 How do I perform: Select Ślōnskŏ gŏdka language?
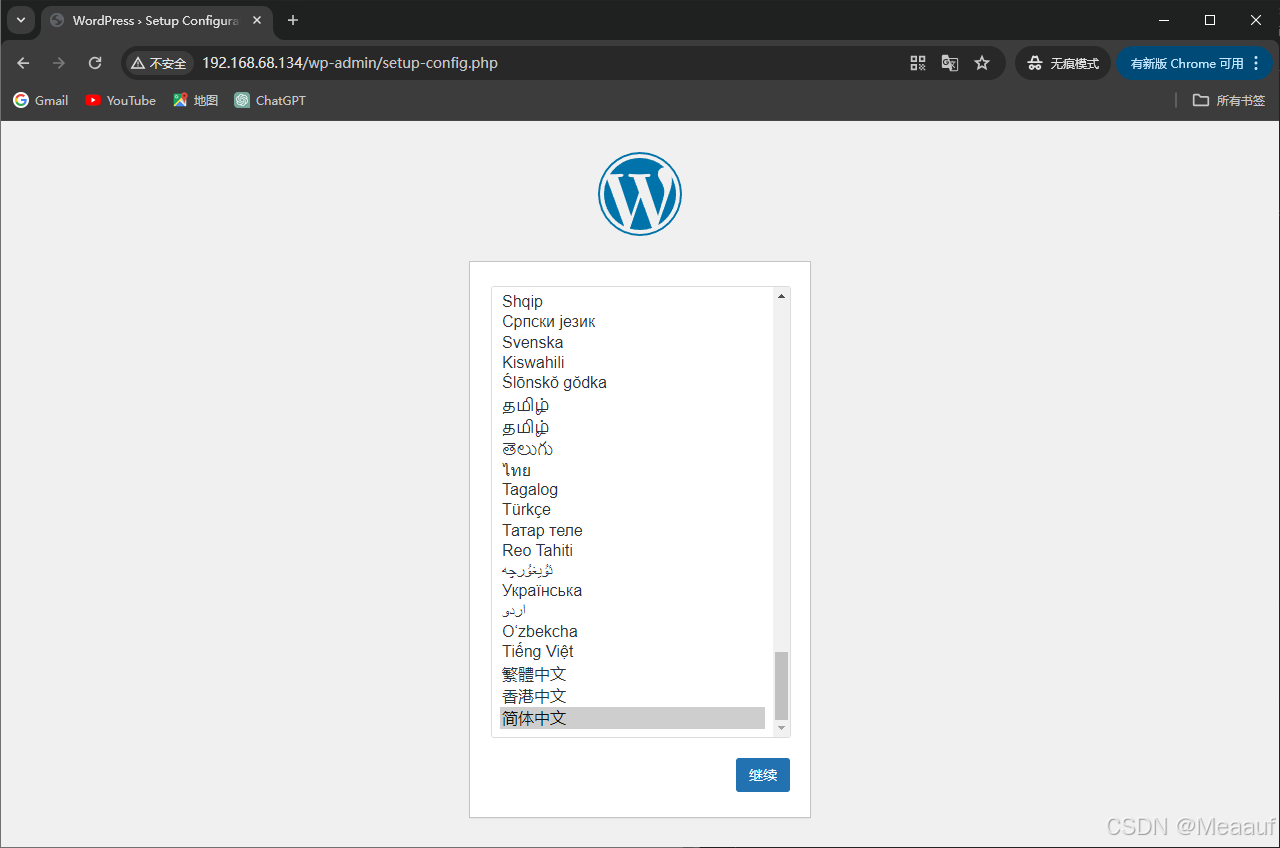coord(632,382)
